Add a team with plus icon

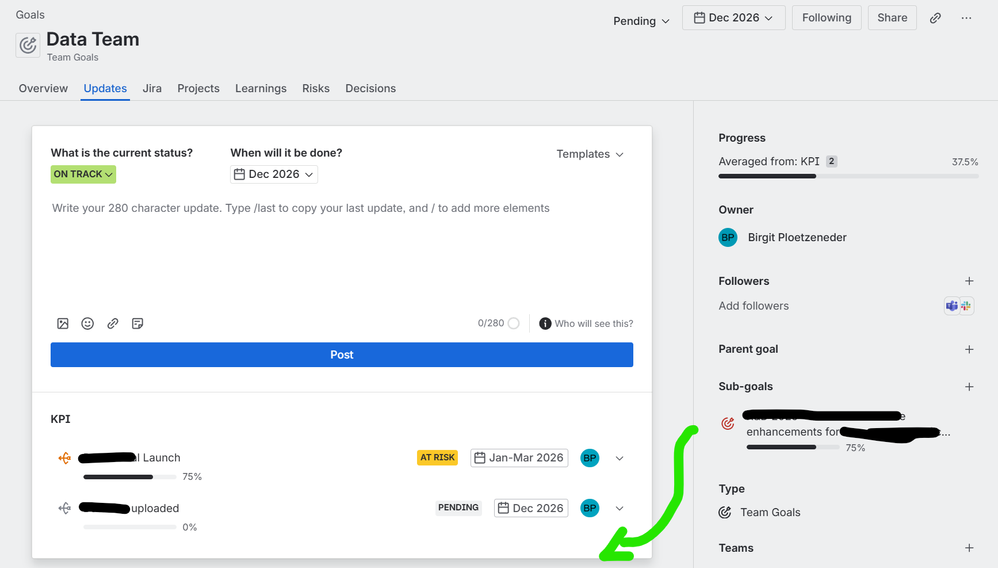coord(969,548)
